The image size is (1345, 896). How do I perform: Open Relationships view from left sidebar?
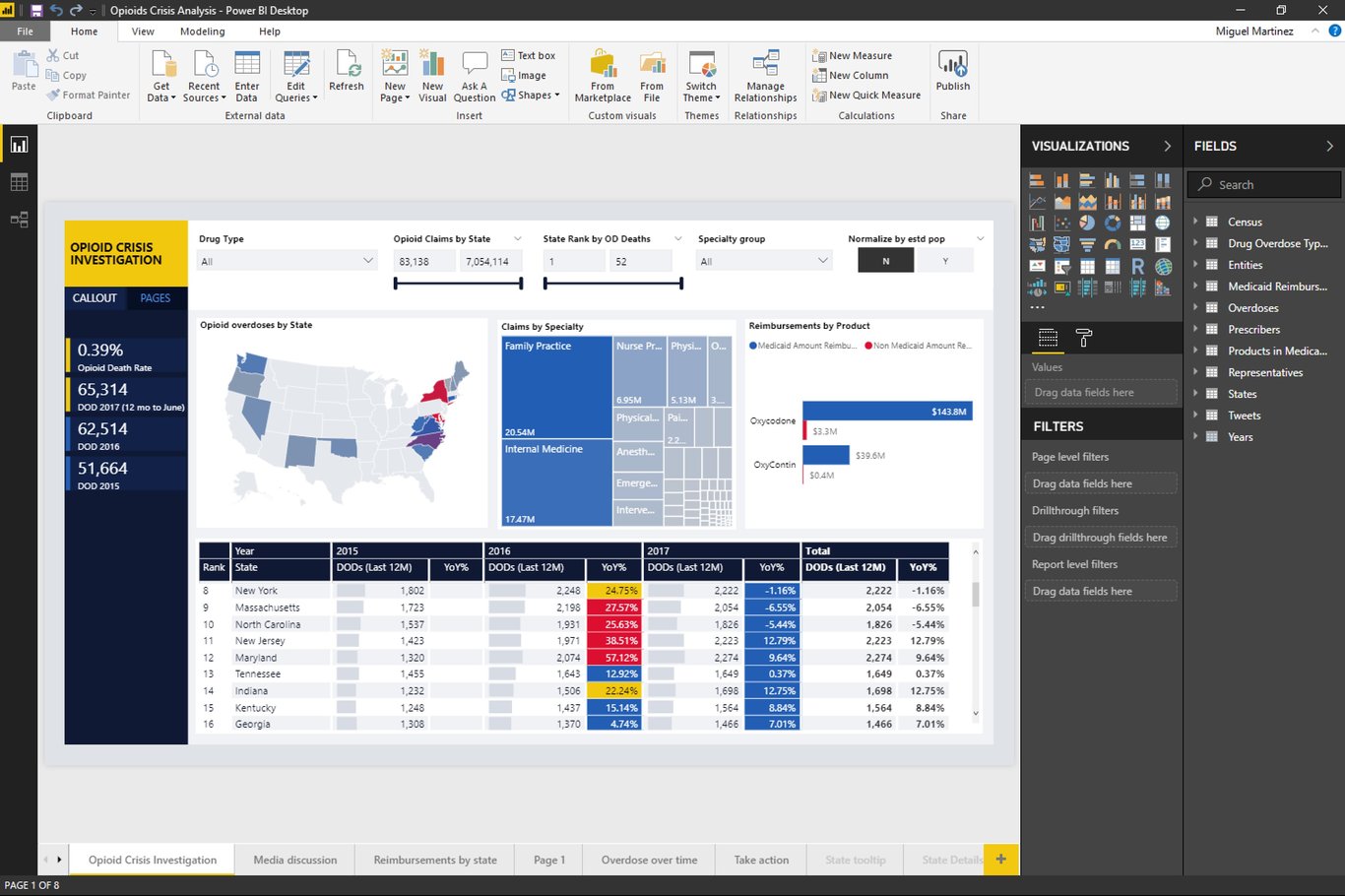[x=19, y=220]
